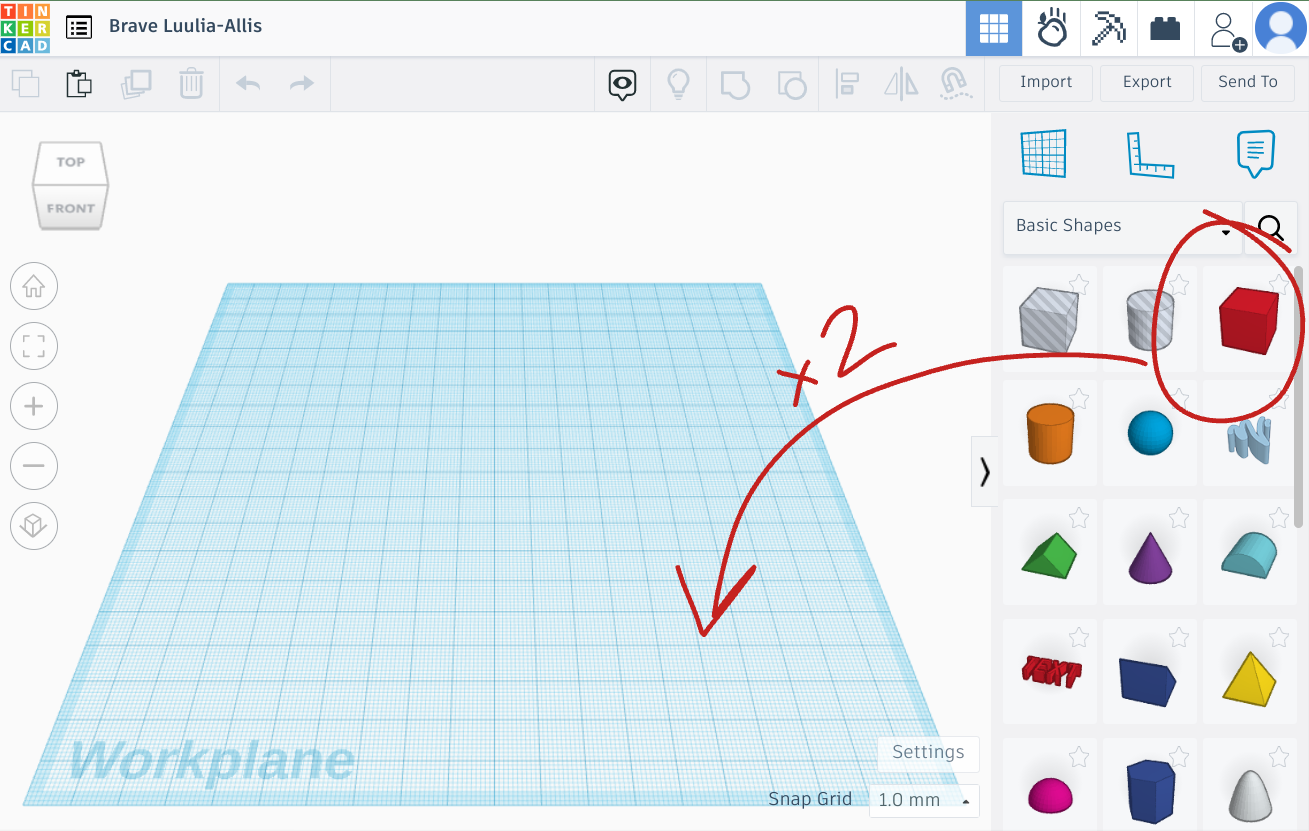Click the Cruise magnet tool

pyautogui.click(x=957, y=84)
